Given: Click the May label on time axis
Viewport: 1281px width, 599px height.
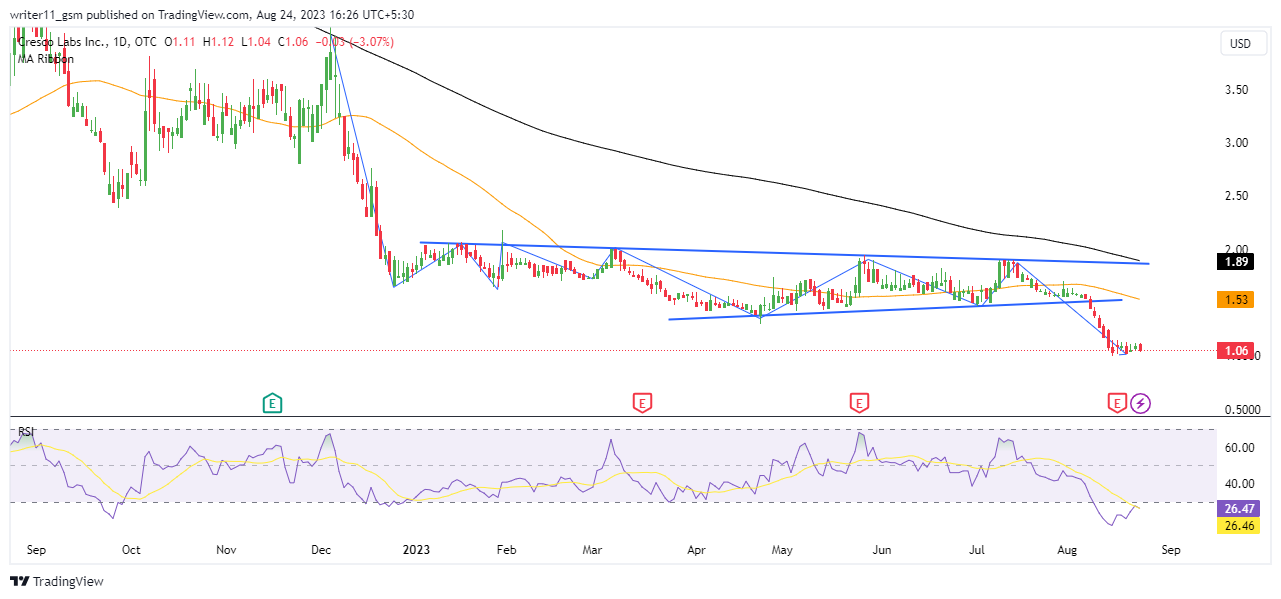Looking at the screenshot, I should pos(783,550).
